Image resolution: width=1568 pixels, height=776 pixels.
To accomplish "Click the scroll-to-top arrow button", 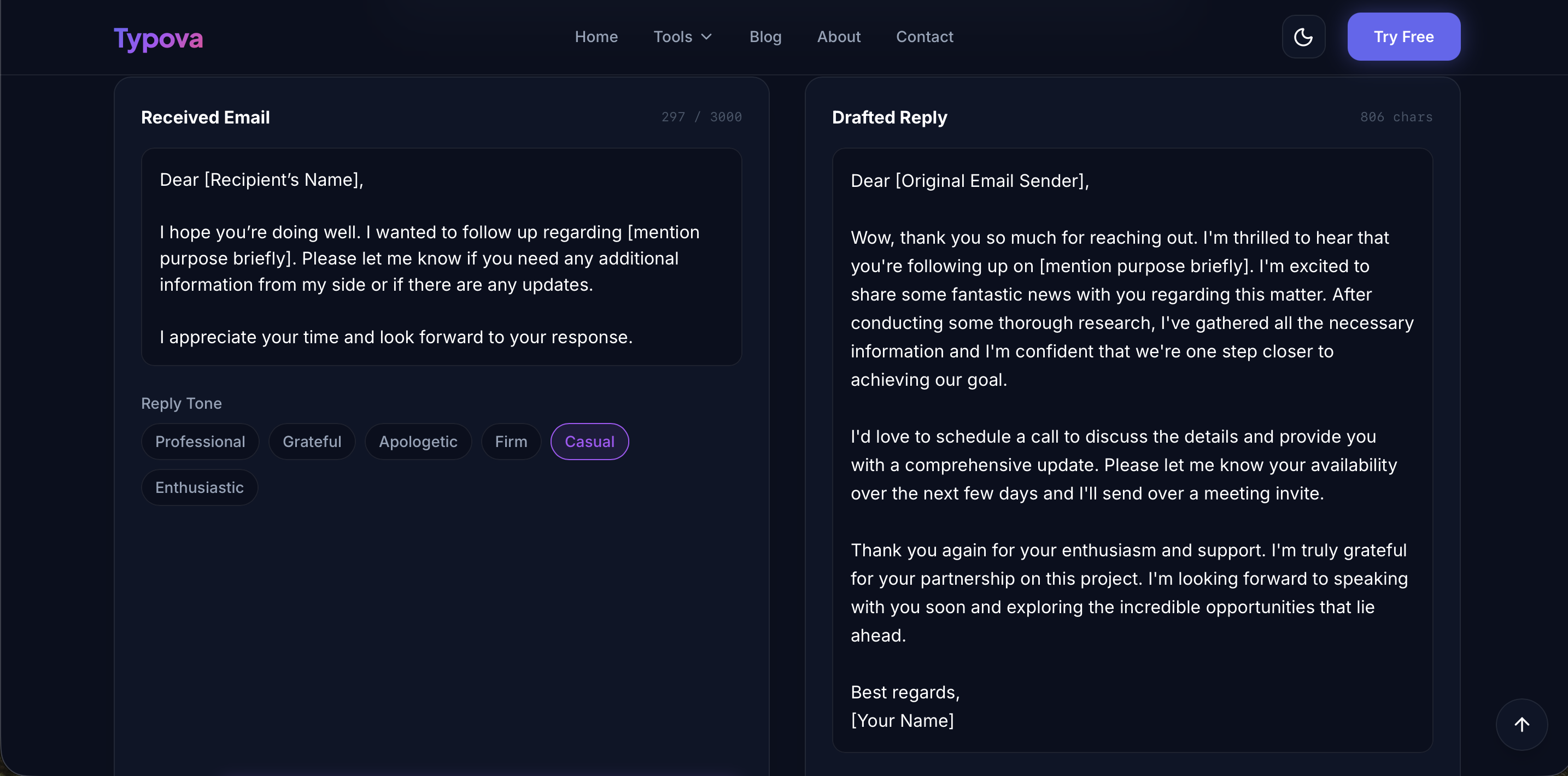I will click(x=1521, y=724).
